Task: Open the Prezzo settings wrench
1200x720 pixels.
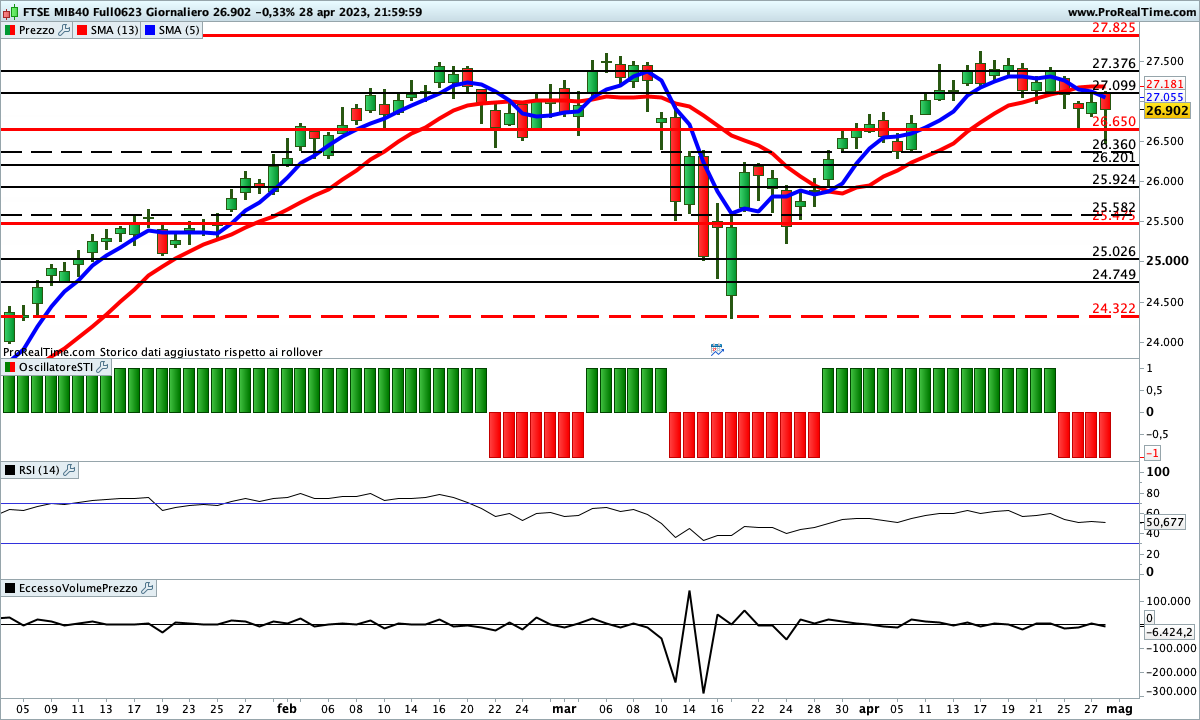Action: 65,30
